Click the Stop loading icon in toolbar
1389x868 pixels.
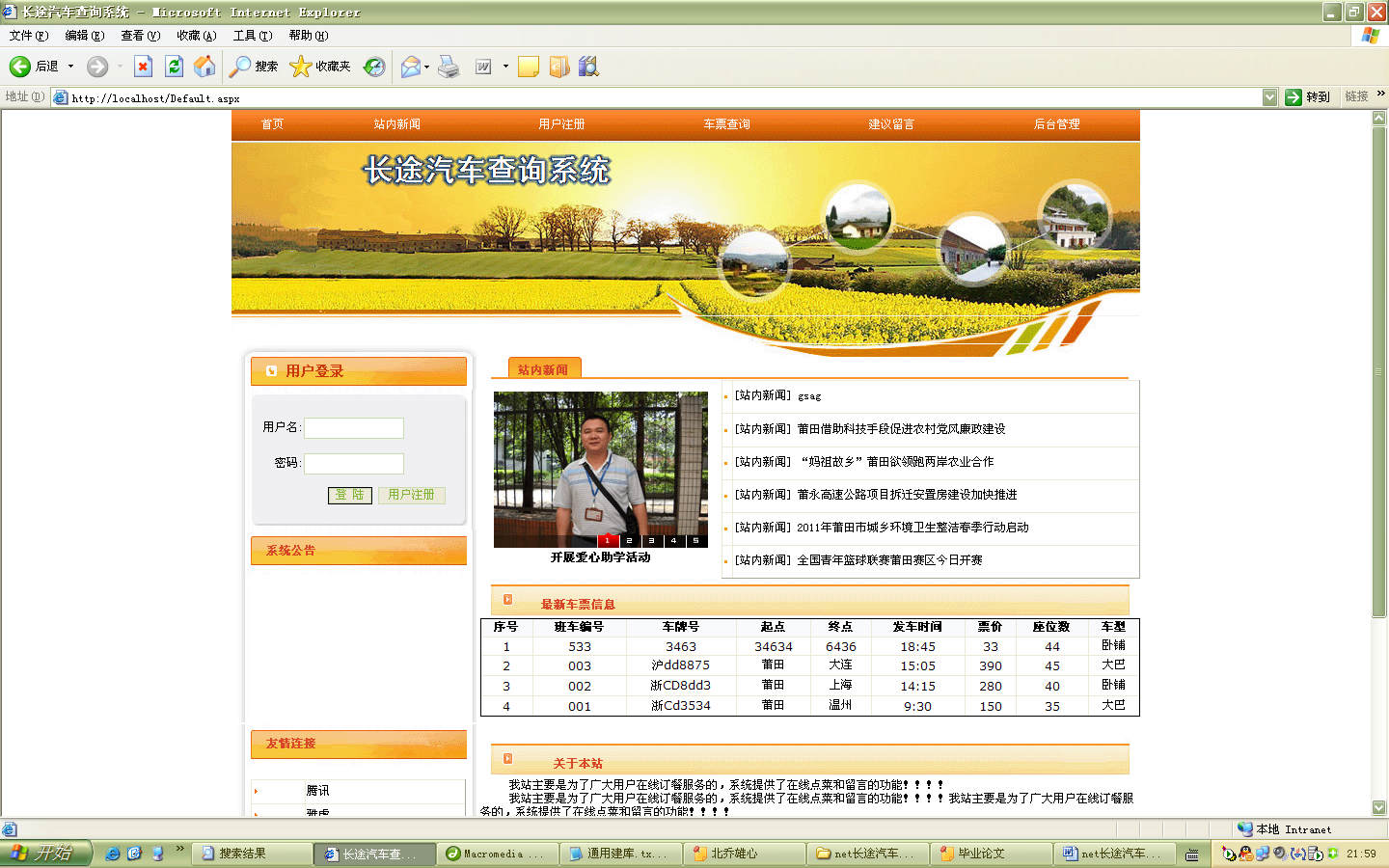point(143,67)
